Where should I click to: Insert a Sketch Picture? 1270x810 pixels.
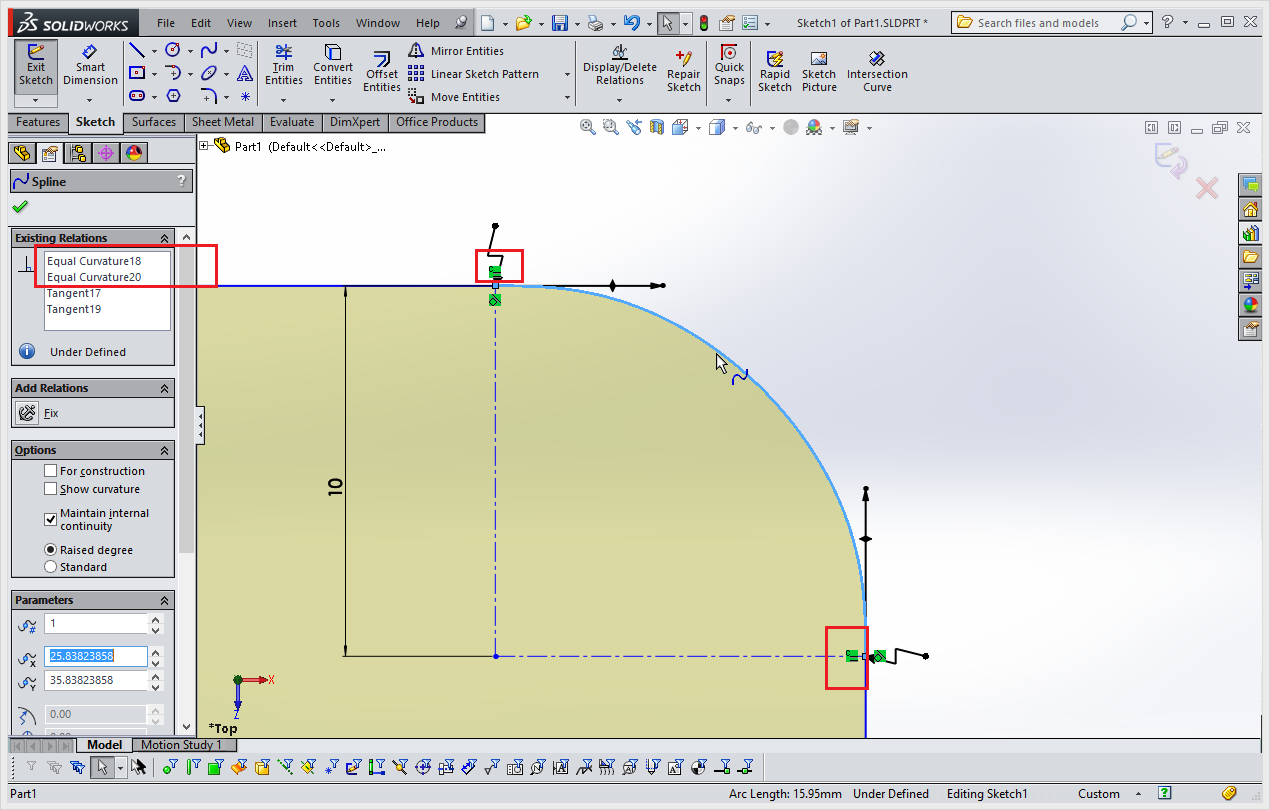click(819, 72)
